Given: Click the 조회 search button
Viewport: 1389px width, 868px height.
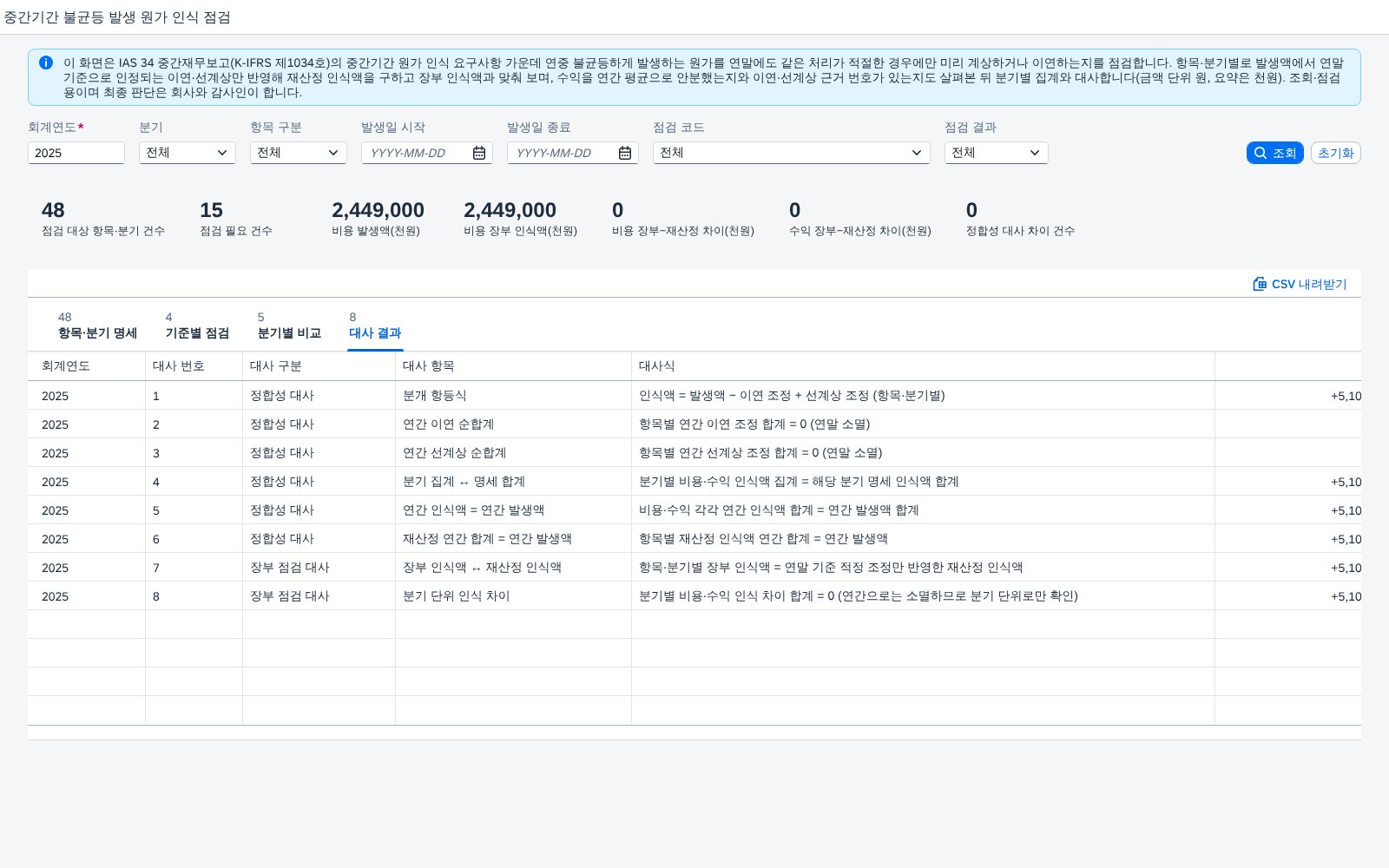Looking at the screenshot, I should coord(1274,153).
